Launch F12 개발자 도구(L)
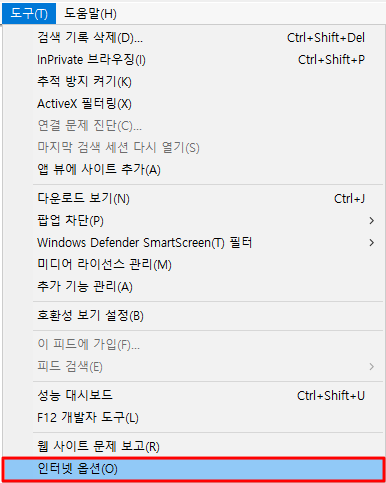This screenshot has height=483, width=386. coord(193,417)
